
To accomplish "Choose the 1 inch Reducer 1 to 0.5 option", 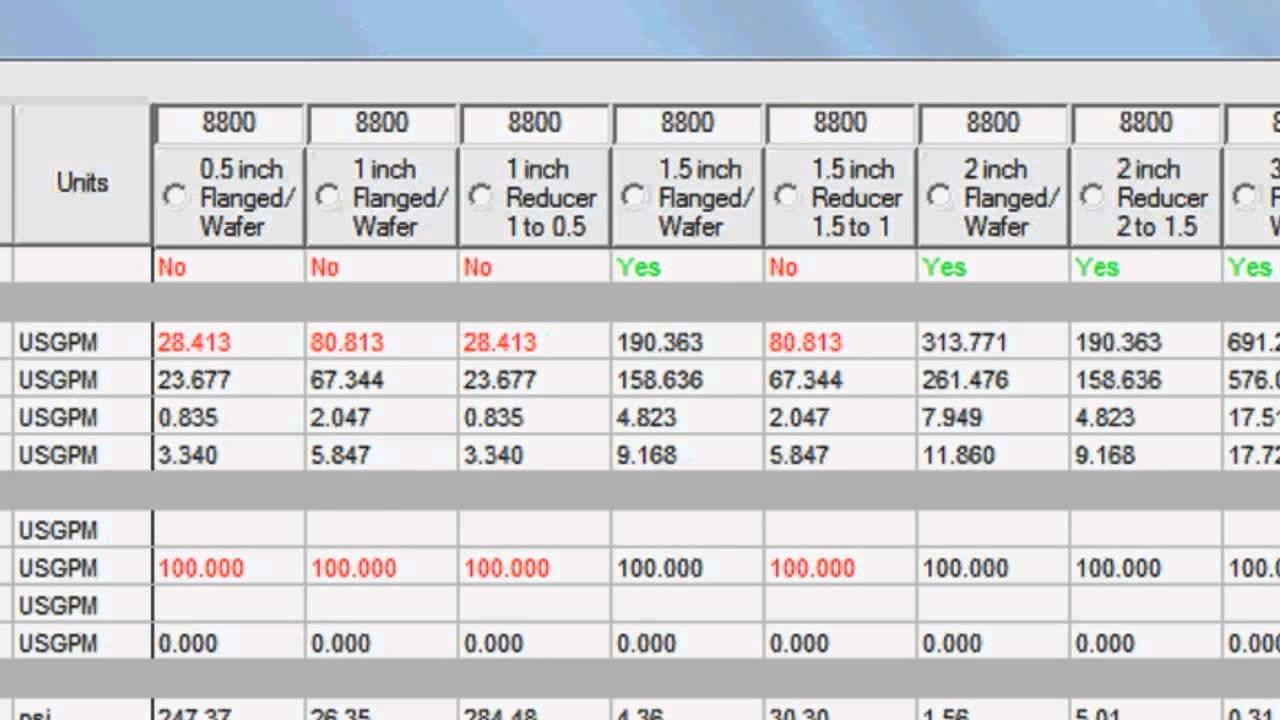I will coord(481,197).
